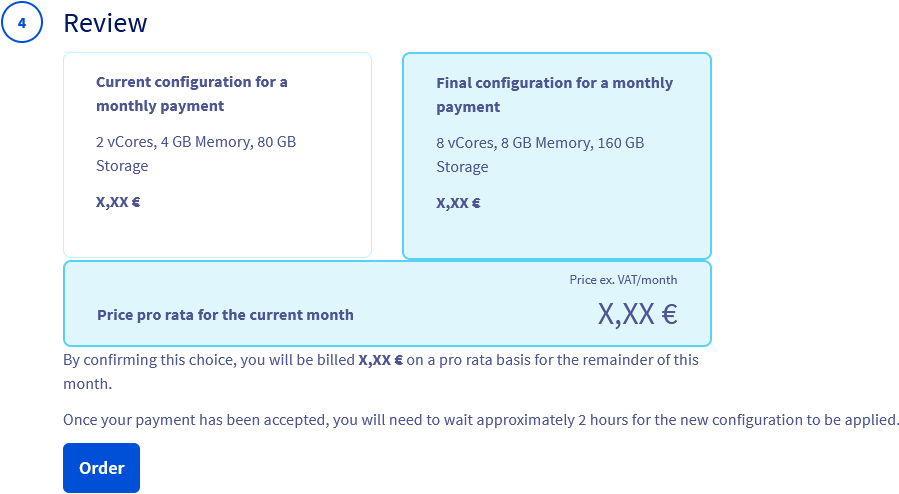Click the Price ex. VAT/month label

(623, 280)
